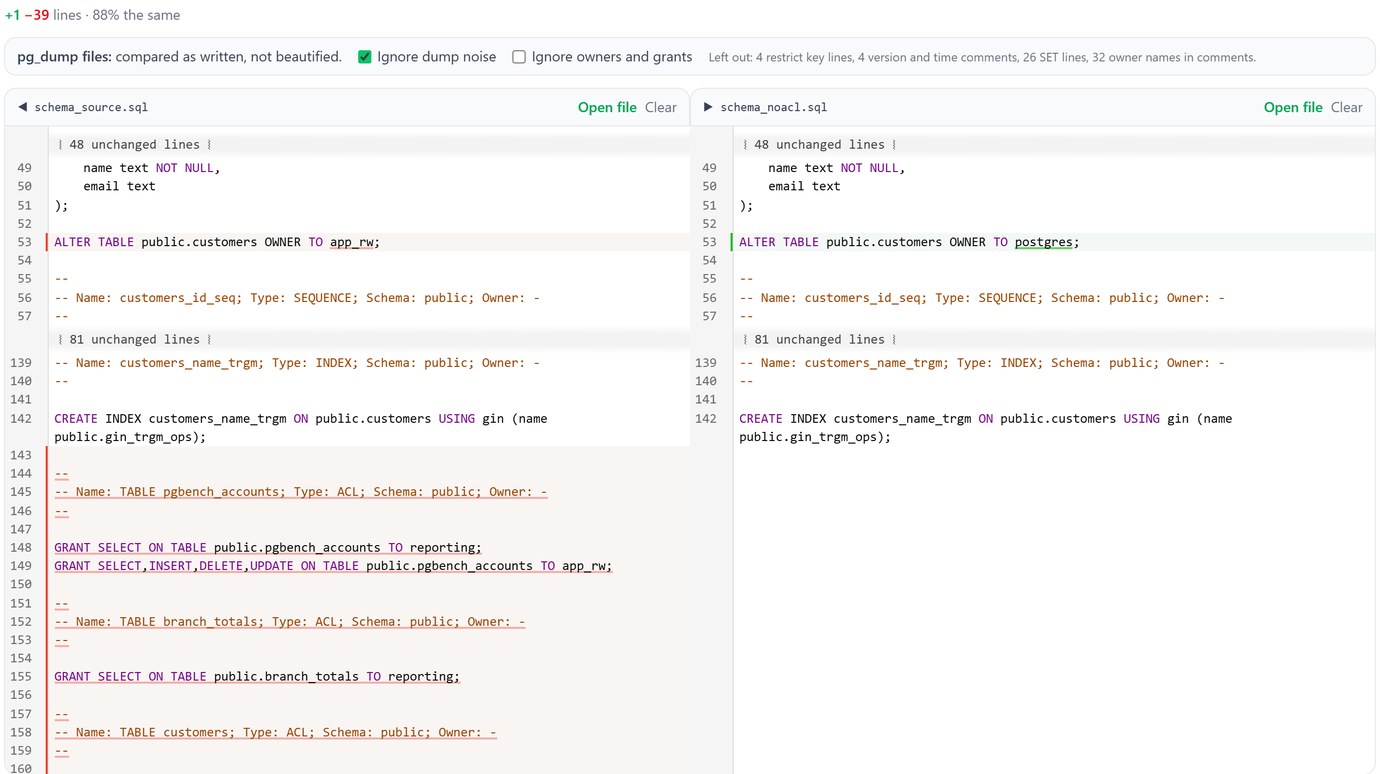Open file for the schema_noacl.sql side
Image resolution: width=1380 pixels, height=774 pixels.
(x=1293, y=107)
